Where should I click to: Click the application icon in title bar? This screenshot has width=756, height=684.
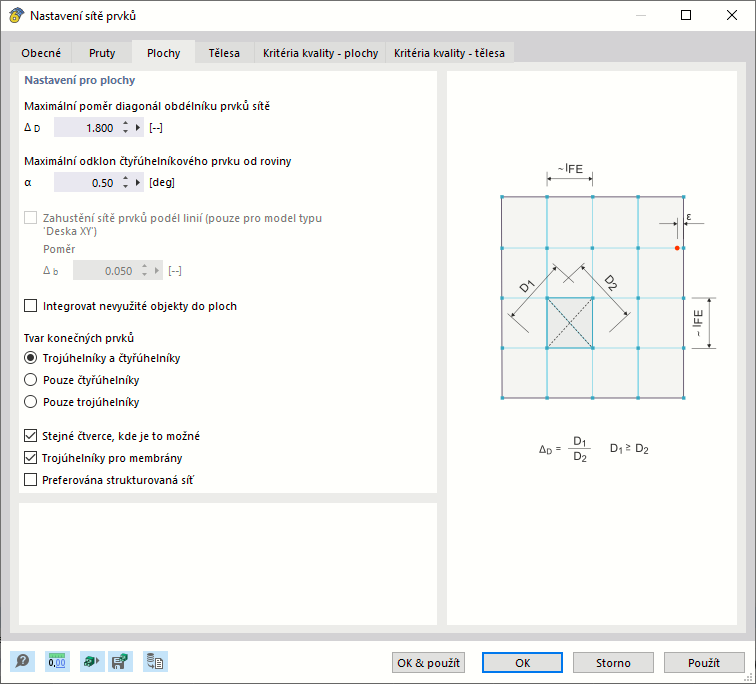coord(16,15)
